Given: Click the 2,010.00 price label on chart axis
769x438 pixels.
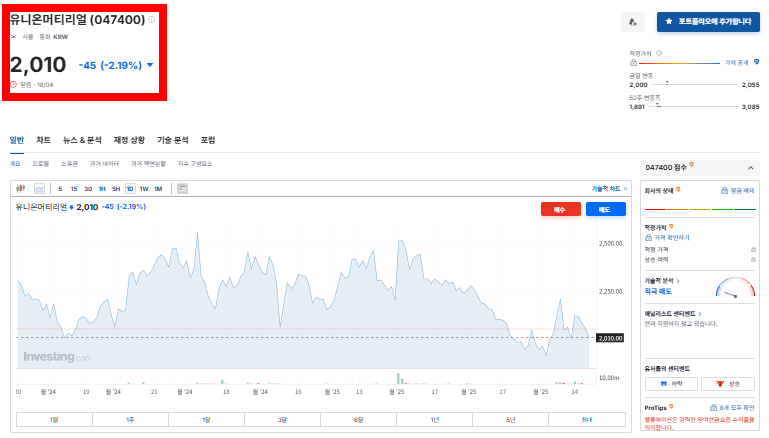Looking at the screenshot, I should (610, 338).
